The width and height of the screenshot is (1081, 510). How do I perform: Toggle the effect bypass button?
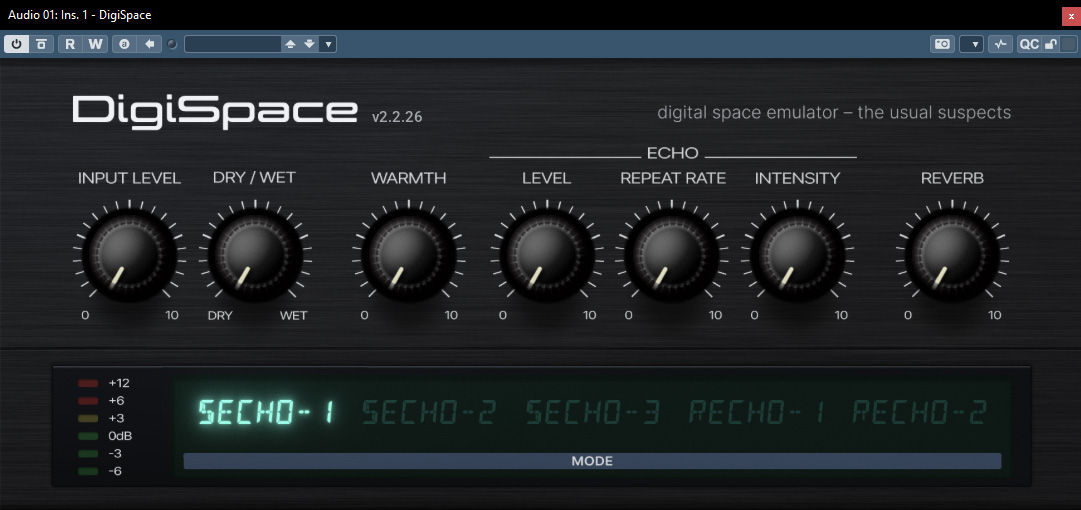point(41,44)
